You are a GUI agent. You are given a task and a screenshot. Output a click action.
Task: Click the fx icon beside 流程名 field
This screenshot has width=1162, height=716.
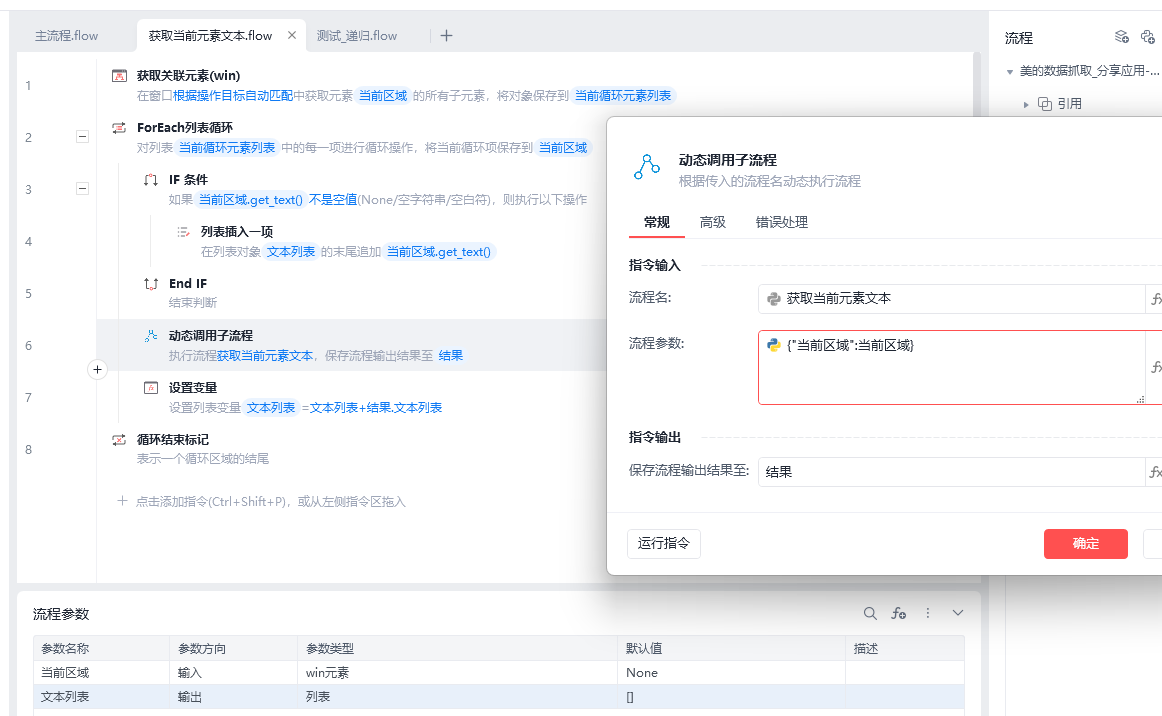point(1155,299)
